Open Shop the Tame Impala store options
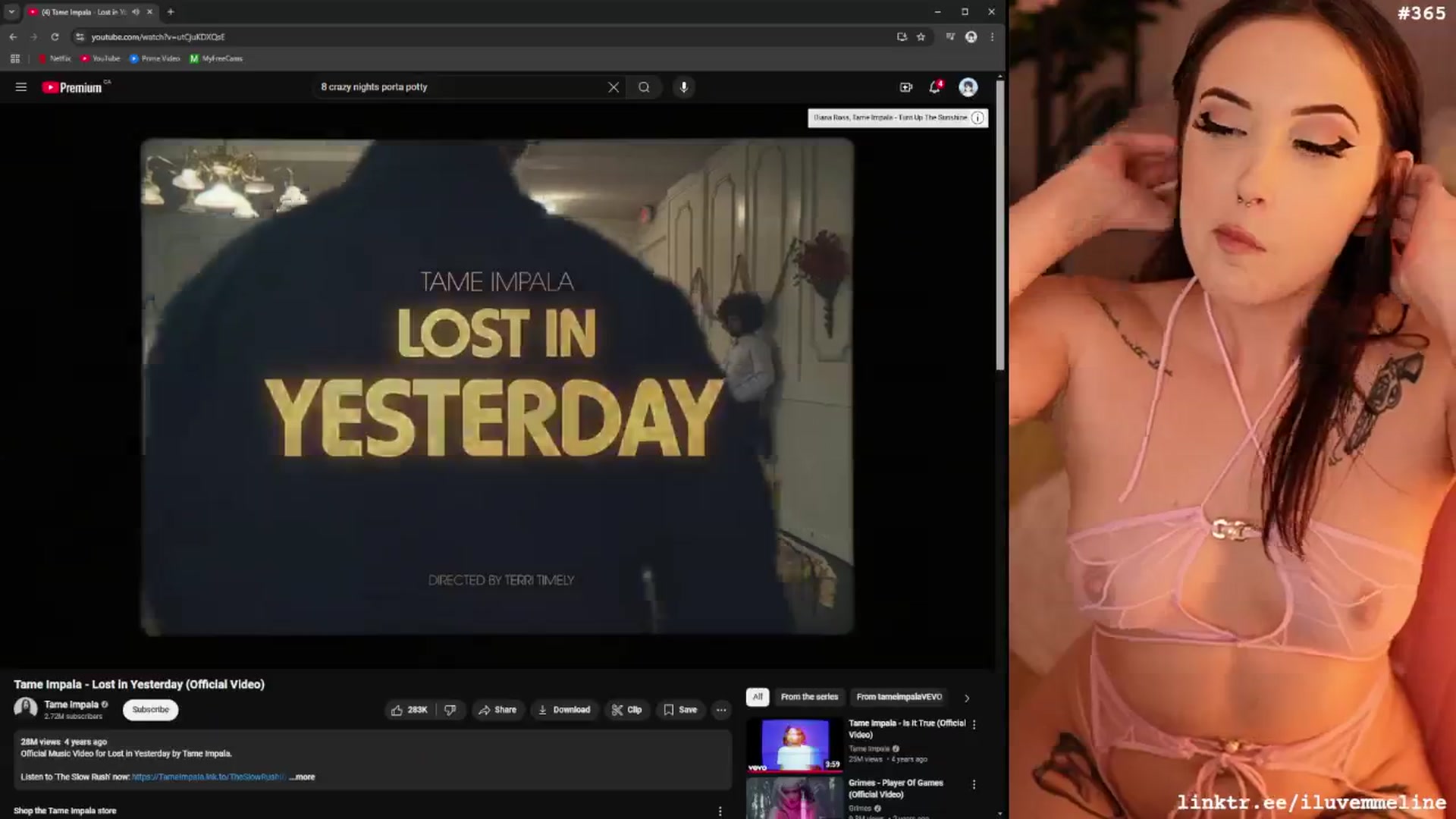The image size is (1456, 819). (720, 811)
